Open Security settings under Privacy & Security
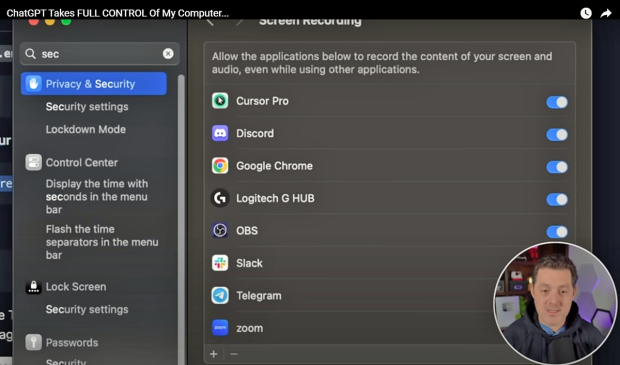Viewport: 620px width, 365px height. [x=87, y=107]
